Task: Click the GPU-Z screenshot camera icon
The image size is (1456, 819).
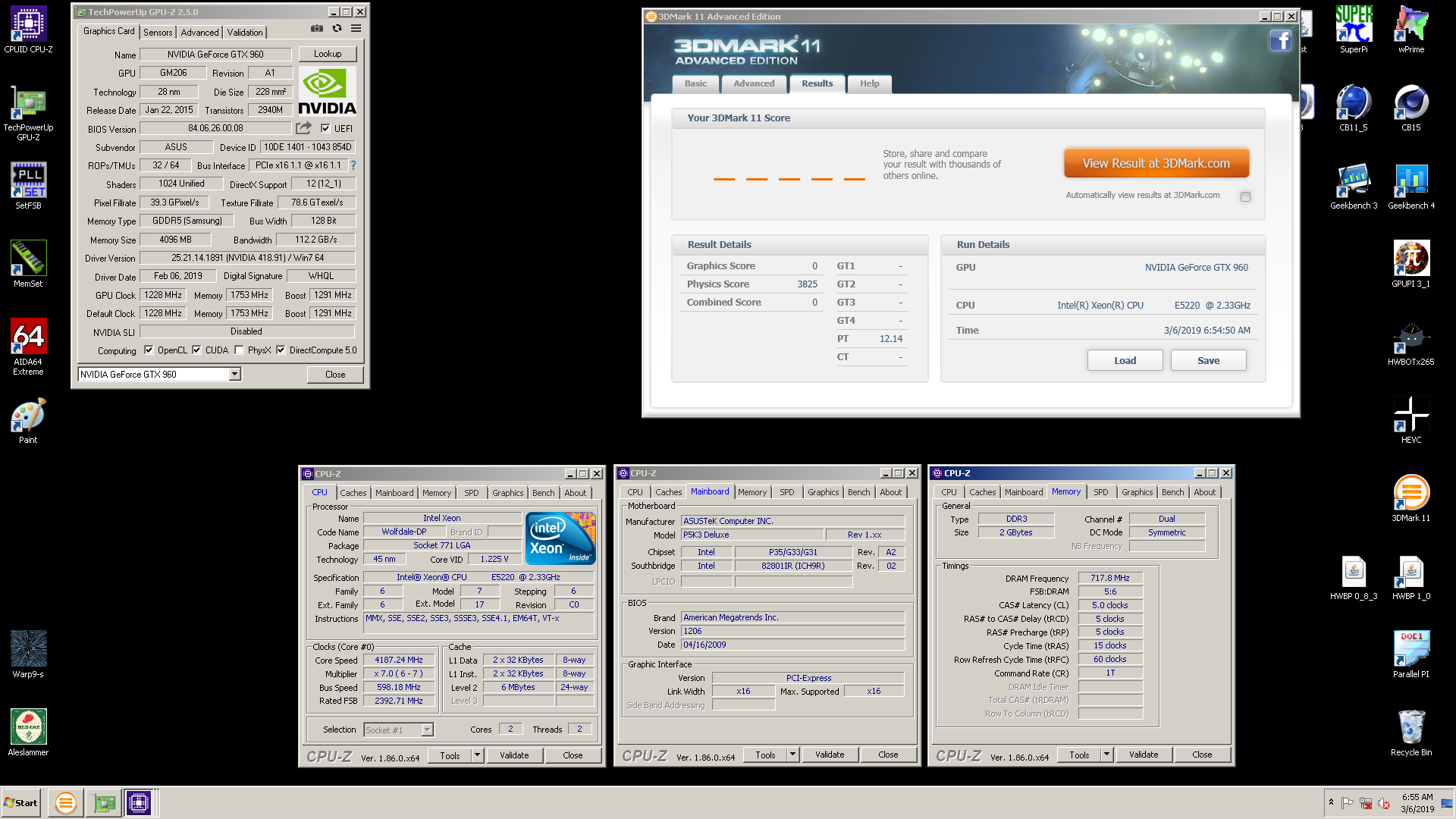Action: [x=317, y=29]
